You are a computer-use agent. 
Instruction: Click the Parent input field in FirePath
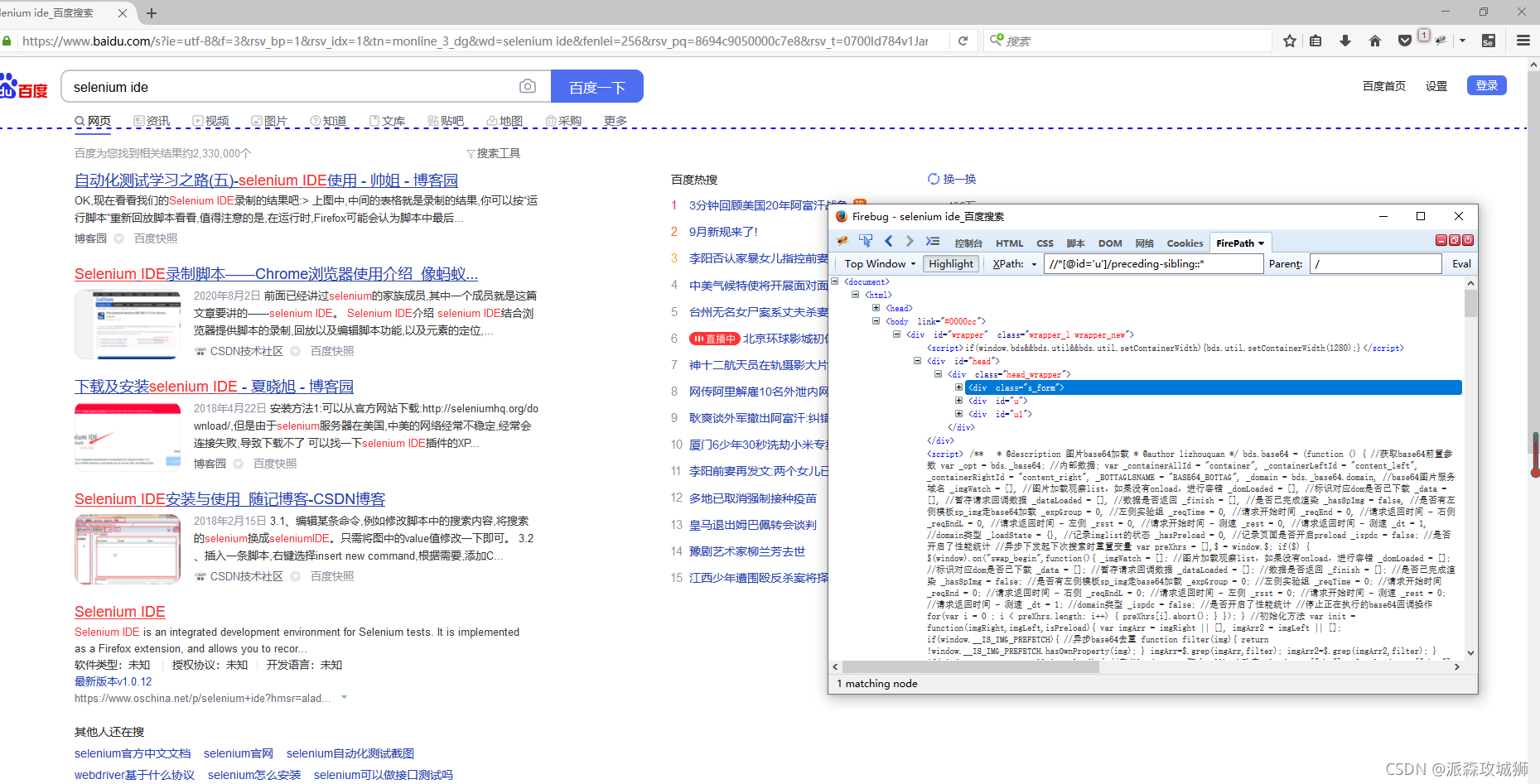pyautogui.click(x=1375, y=263)
